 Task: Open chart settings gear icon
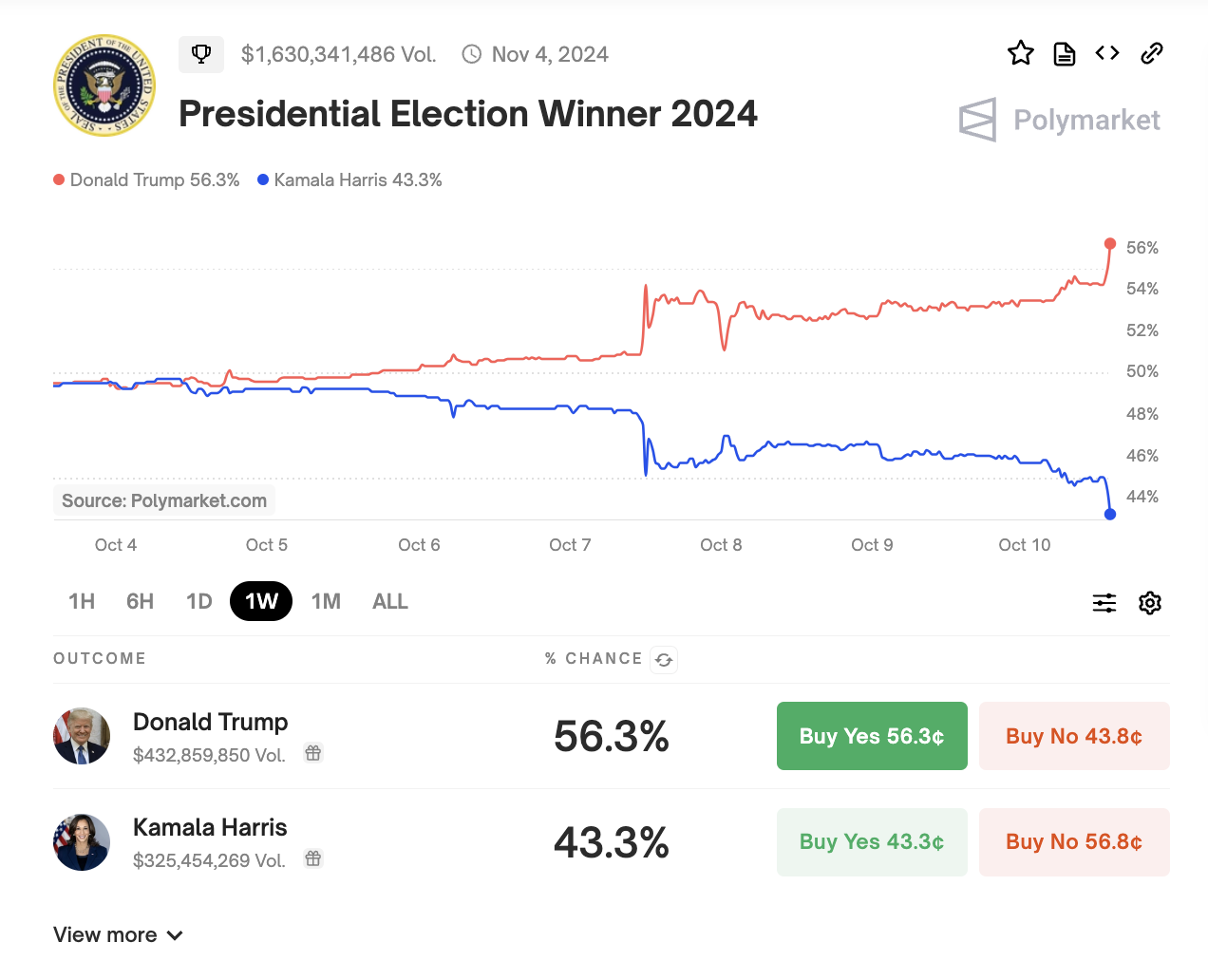pos(1150,603)
